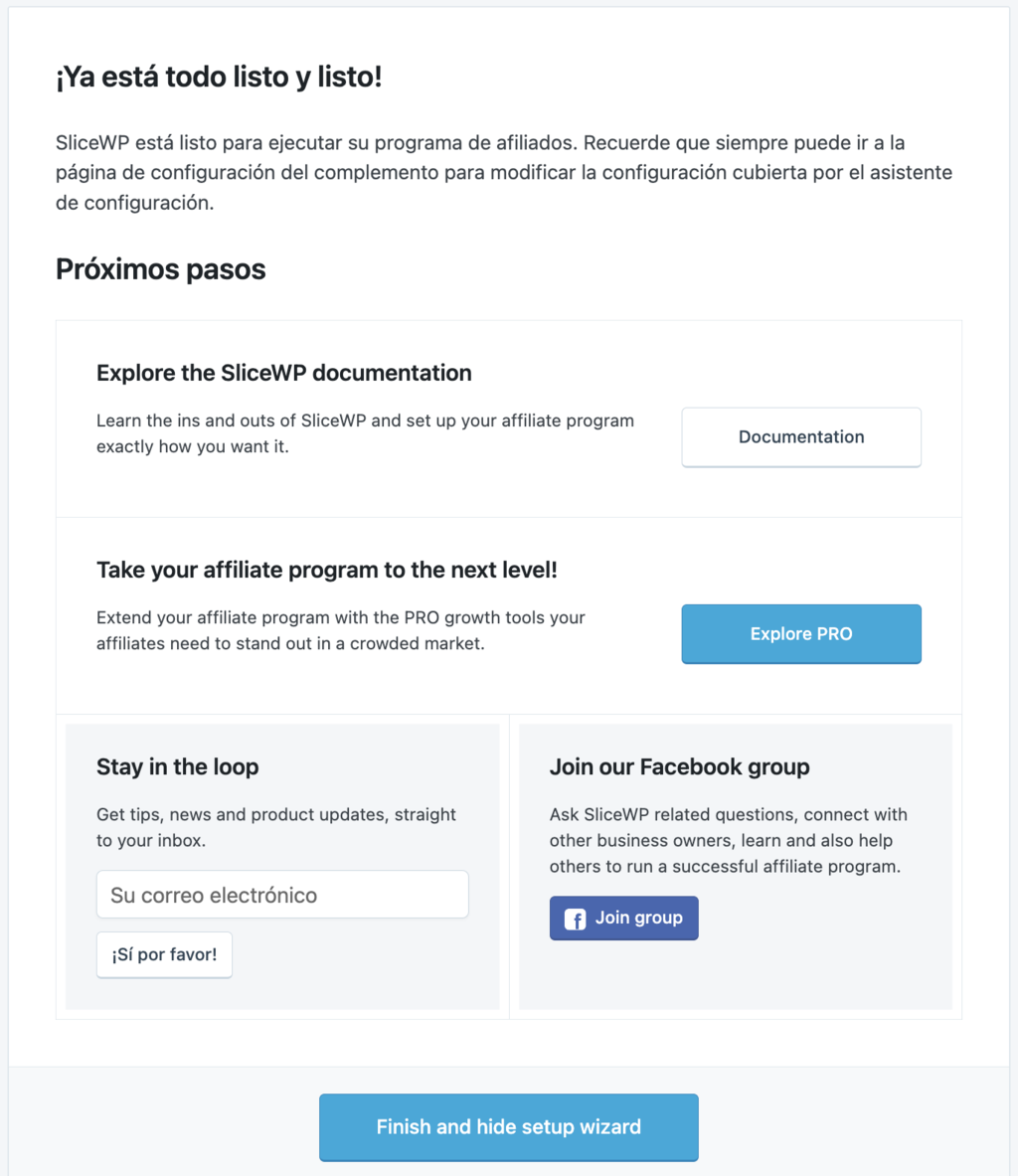Finish and hide the setup wizard
Image resolution: width=1018 pixels, height=1176 pixels.
[x=508, y=1127]
